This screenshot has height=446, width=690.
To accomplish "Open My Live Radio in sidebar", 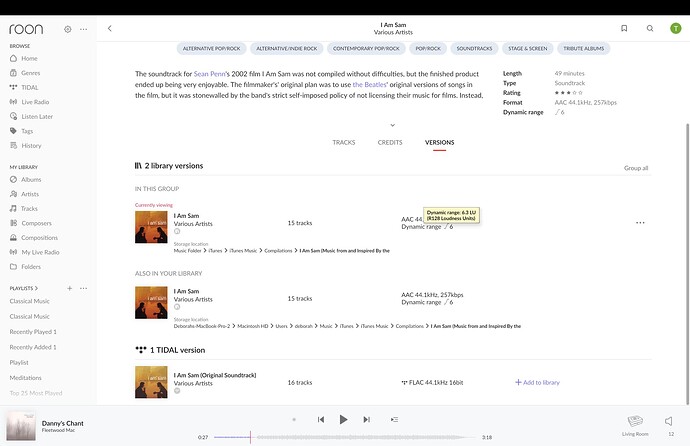I will (34, 252).
